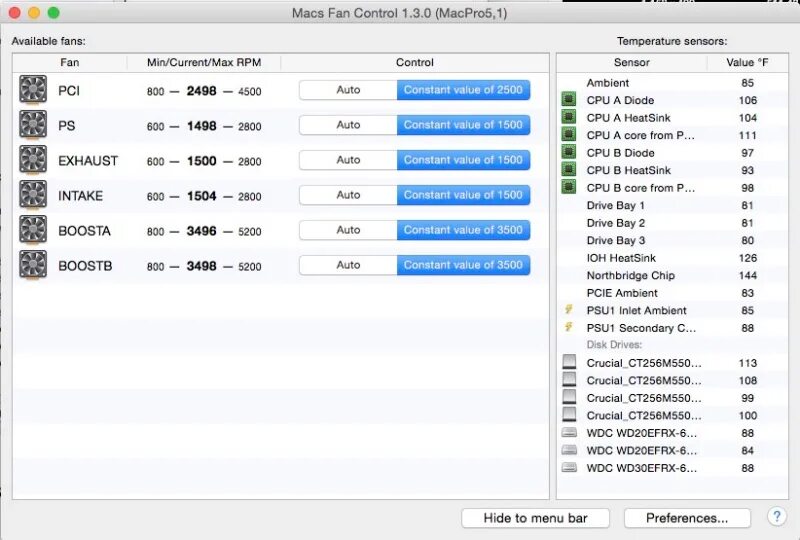Select the Ambient sensor row
This screenshot has height=540, width=800.
(672, 82)
